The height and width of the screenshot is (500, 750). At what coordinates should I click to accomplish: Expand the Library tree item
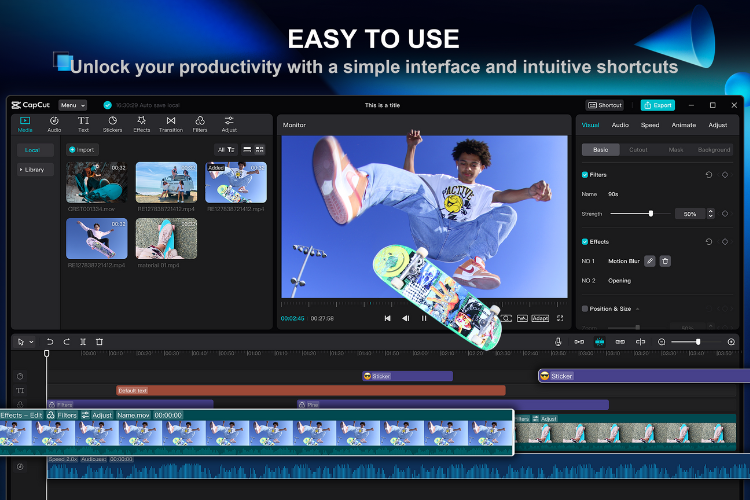[x=33, y=170]
